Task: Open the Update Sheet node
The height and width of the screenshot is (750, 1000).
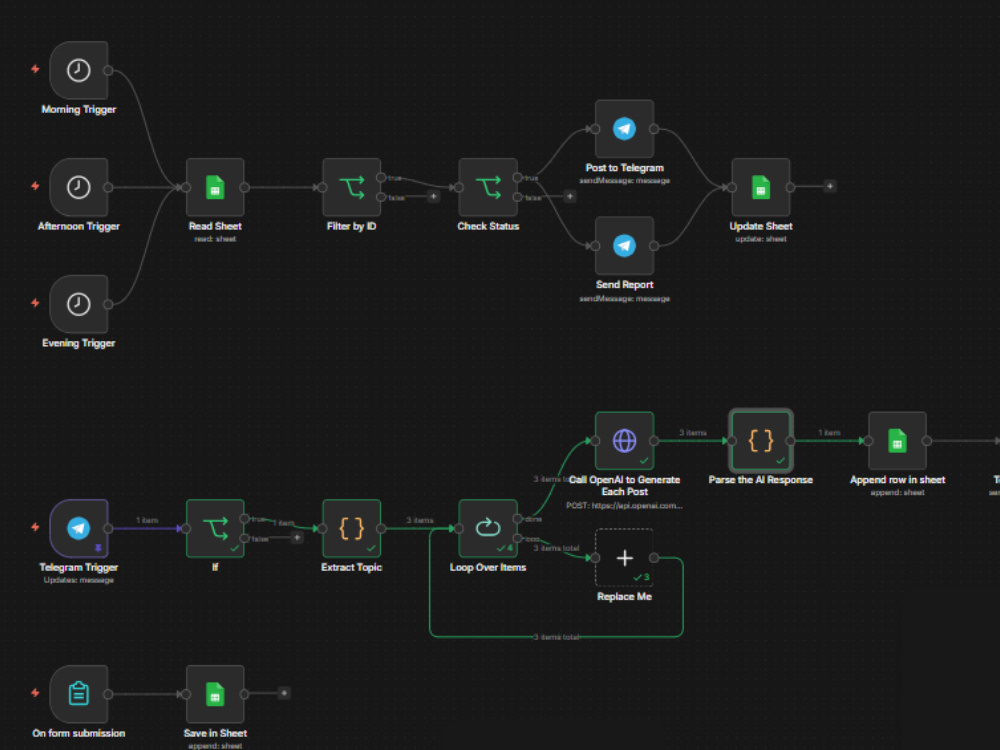Action: pyautogui.click(x=761, y=187)
